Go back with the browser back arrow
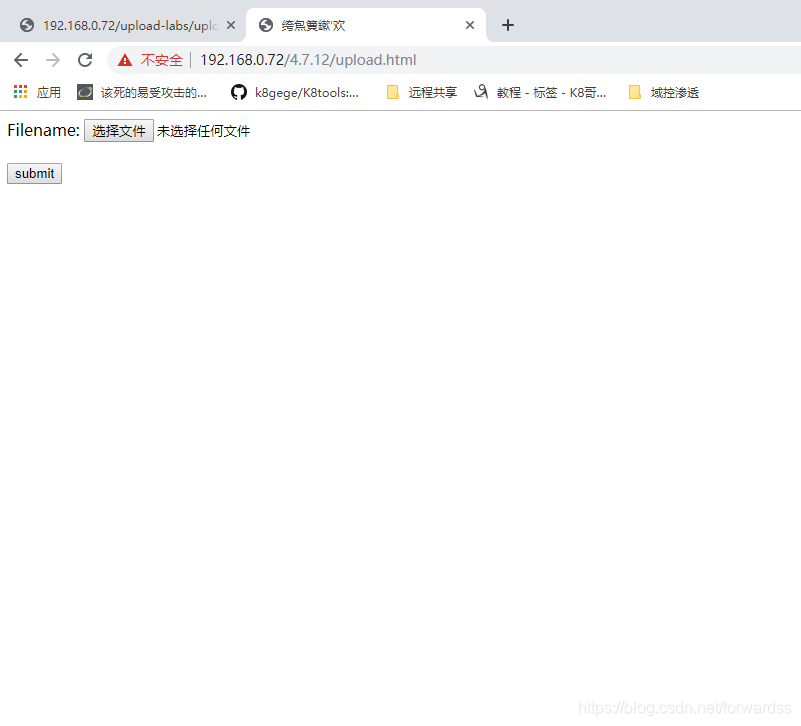 (x=21, y=60)
